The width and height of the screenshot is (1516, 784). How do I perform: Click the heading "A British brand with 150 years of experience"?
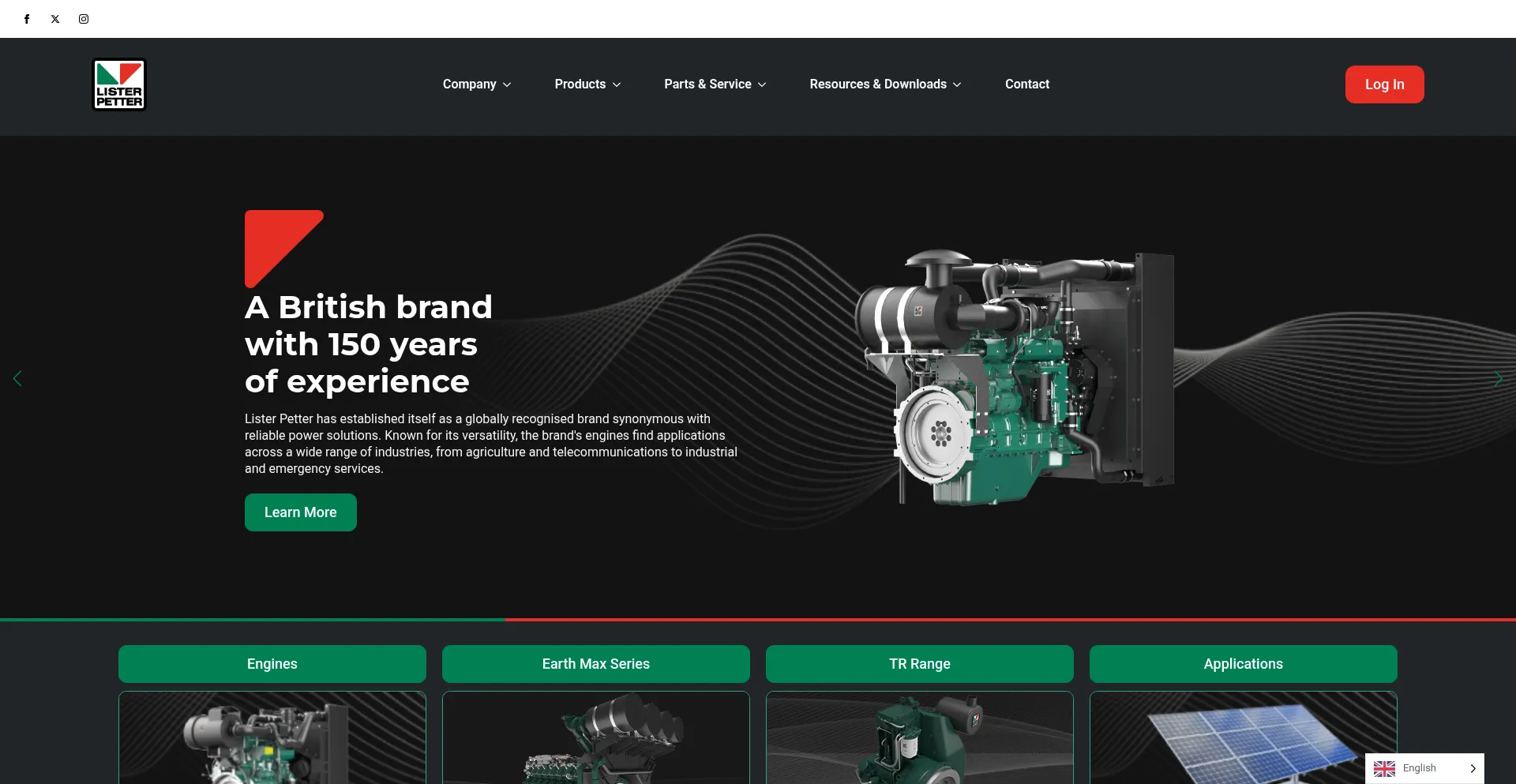point(369,344)
